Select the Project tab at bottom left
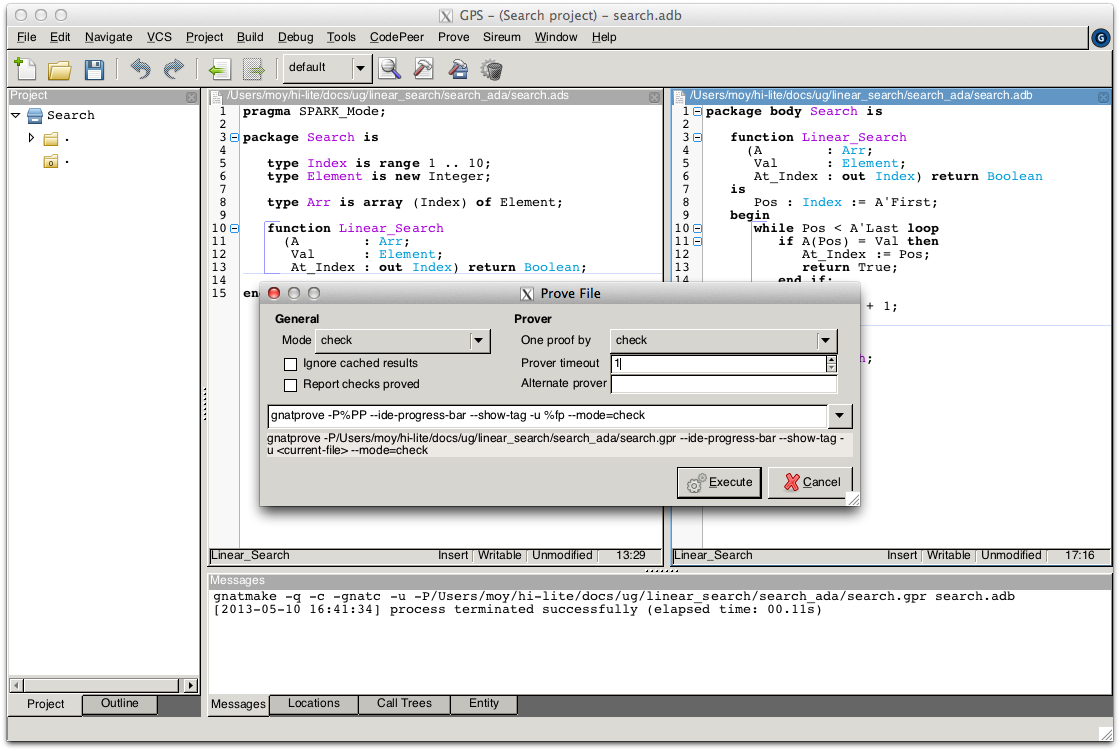Image resolution: width=1120 pixels, height=751 pixels. click(x=46, y=705)
